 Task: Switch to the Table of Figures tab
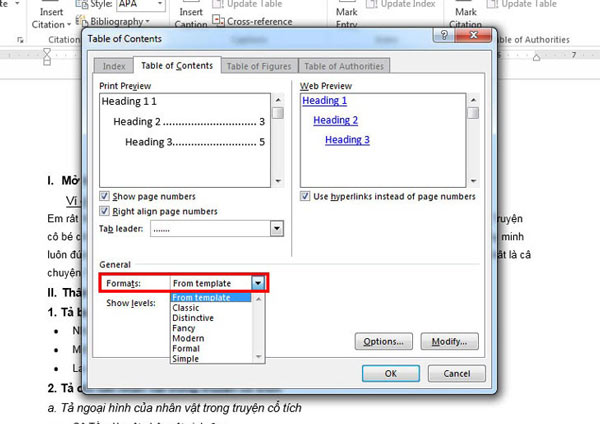point(258,67)
